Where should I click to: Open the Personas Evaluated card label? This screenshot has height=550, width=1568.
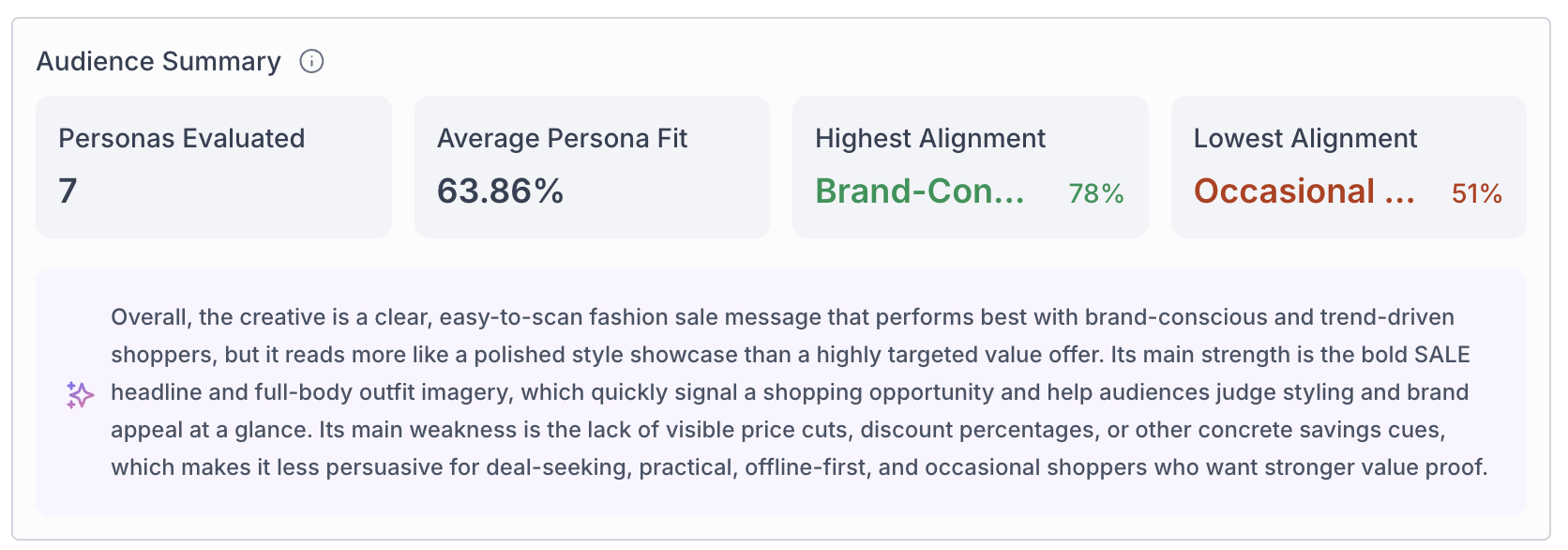tap(182, 138)
